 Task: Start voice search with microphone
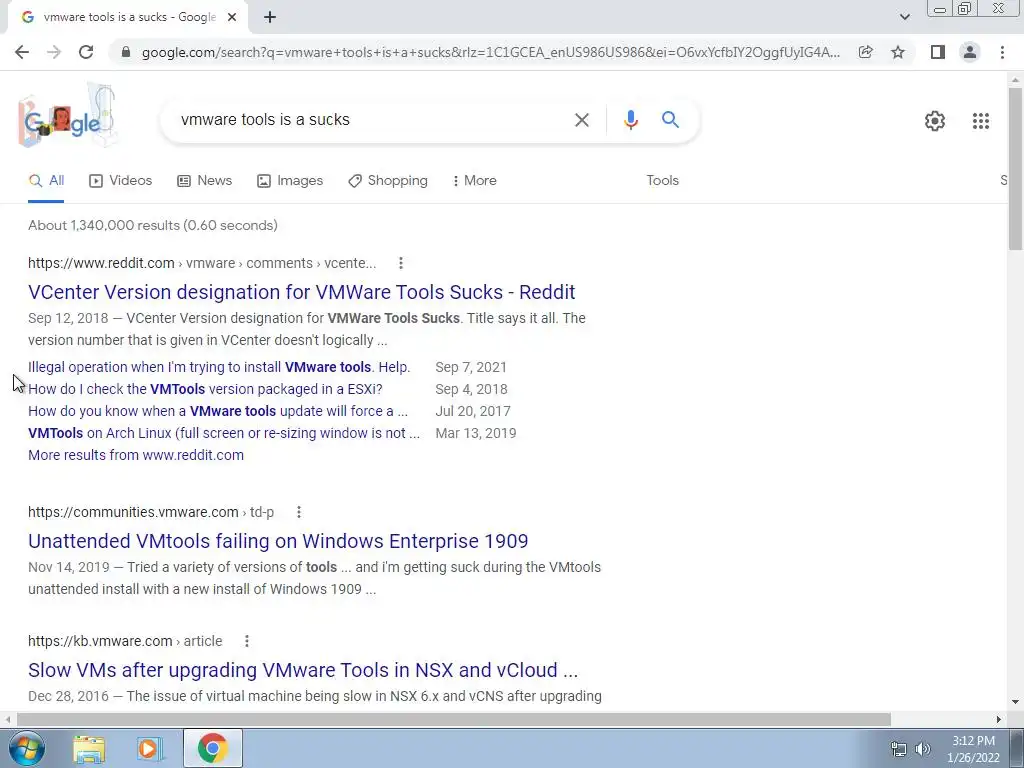(630, 120)
